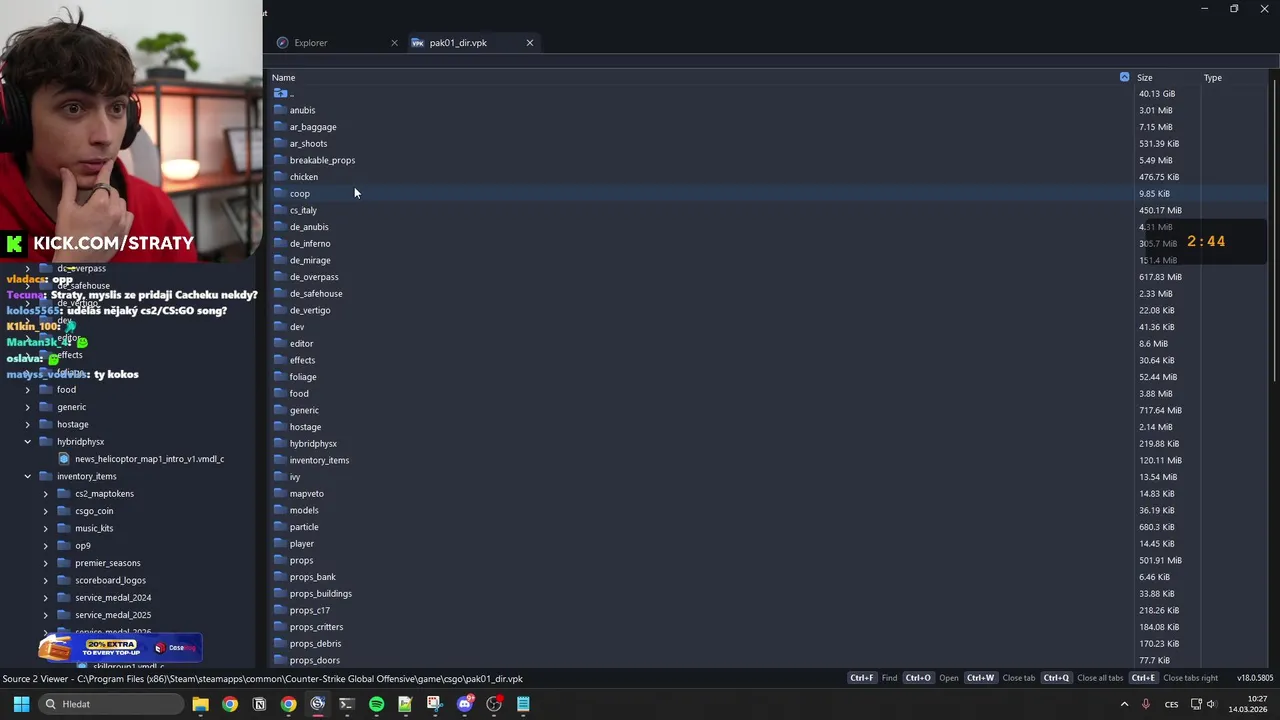Sort by the Size column header
The width and height of the screenshot is (1280, 720).
[1144, 77]
